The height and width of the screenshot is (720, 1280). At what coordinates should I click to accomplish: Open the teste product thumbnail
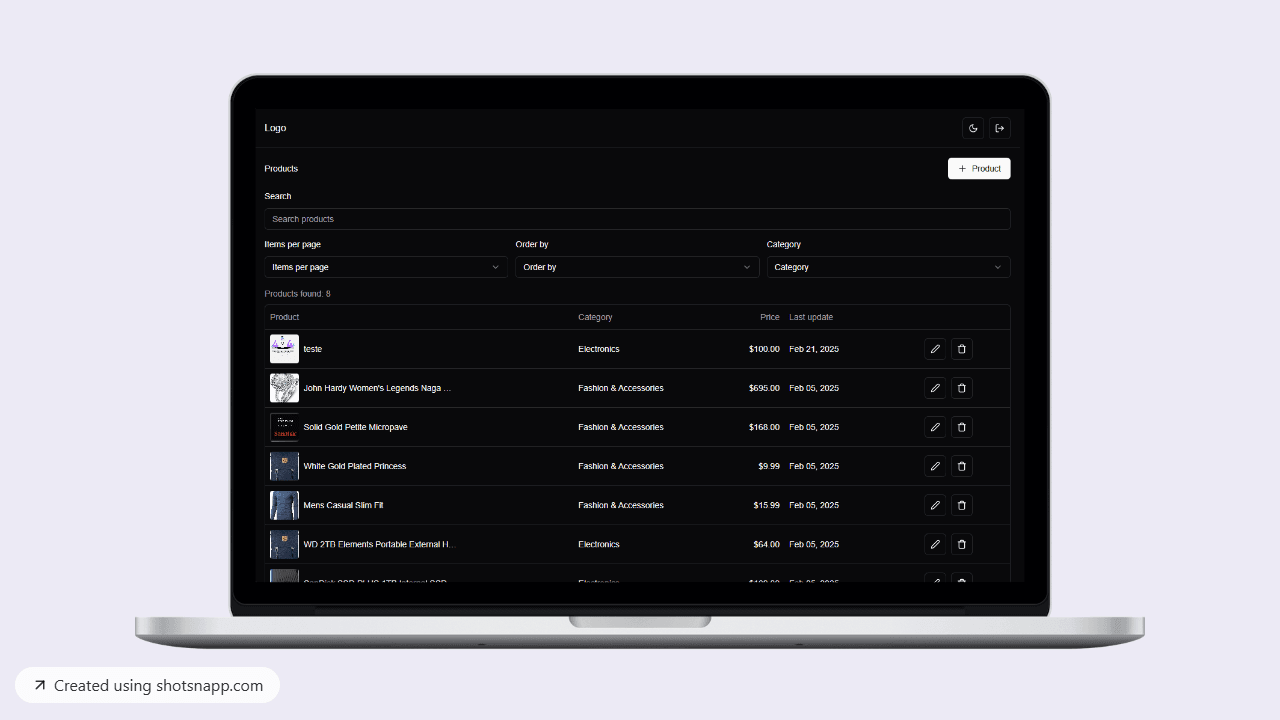(284, 348)
